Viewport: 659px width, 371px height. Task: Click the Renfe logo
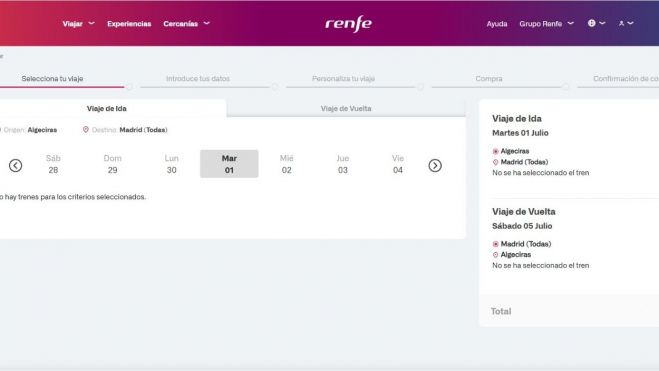pyautogui.click(x=348, y=24)
